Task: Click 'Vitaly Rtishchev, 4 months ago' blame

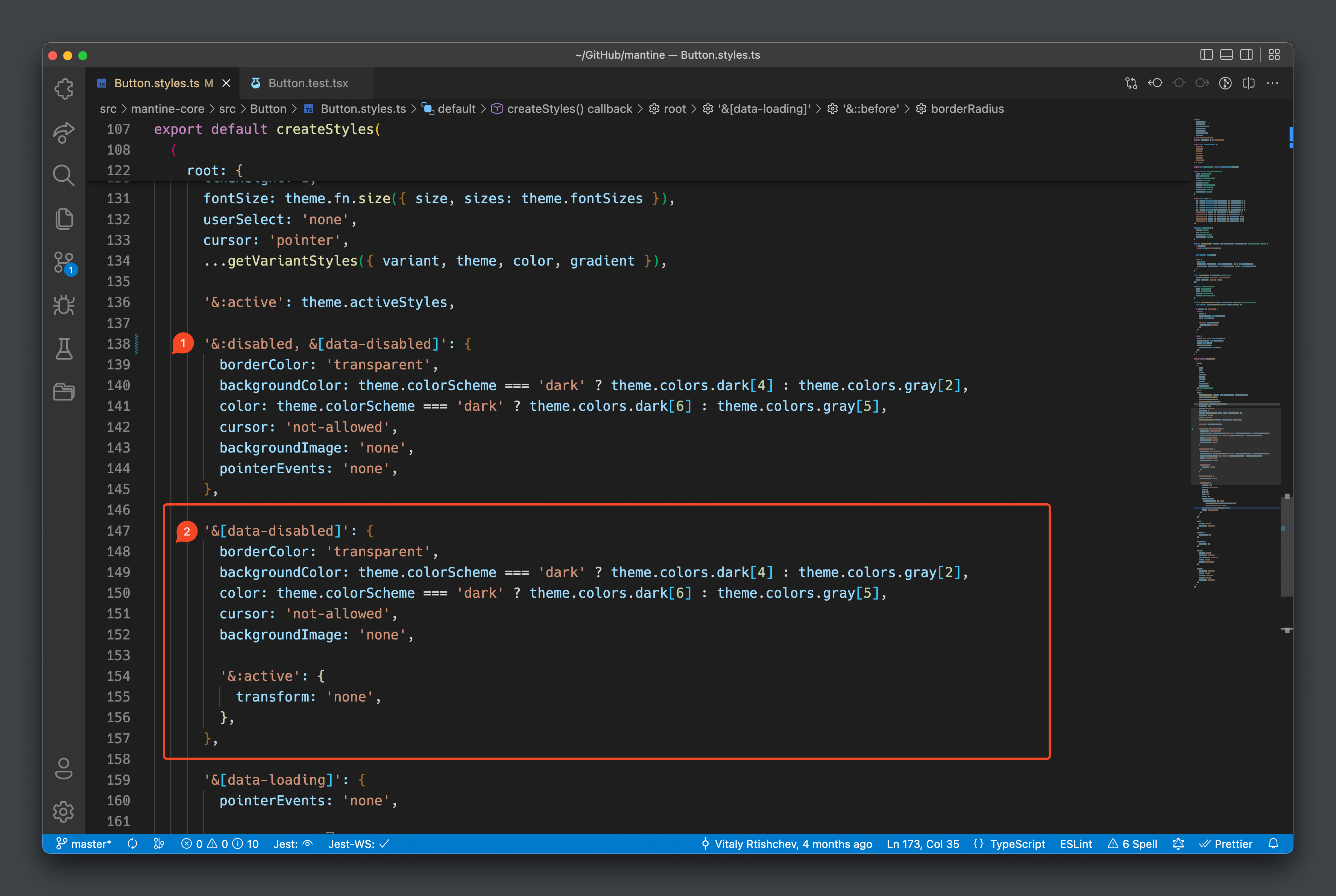Action: 786,844
